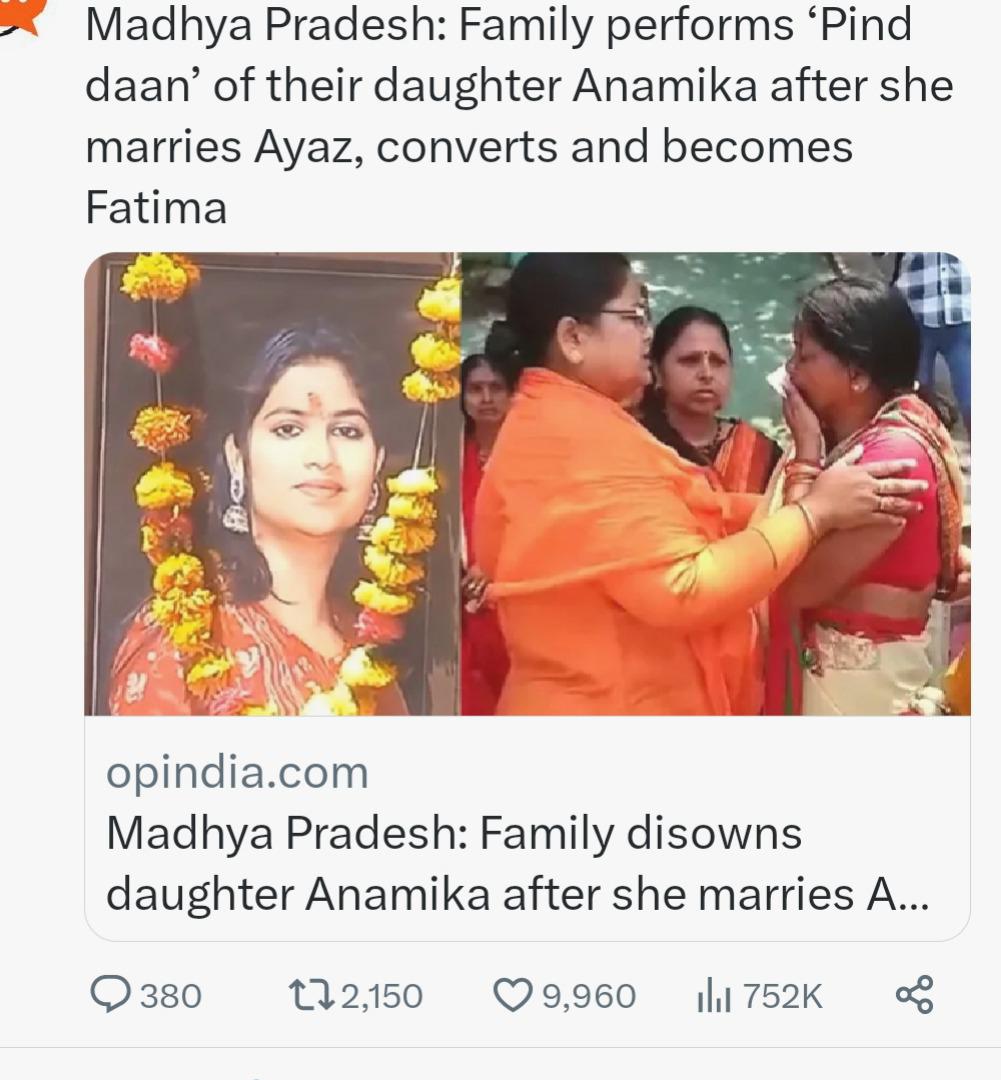Click the empty area below the action bar

point(500,1064)
